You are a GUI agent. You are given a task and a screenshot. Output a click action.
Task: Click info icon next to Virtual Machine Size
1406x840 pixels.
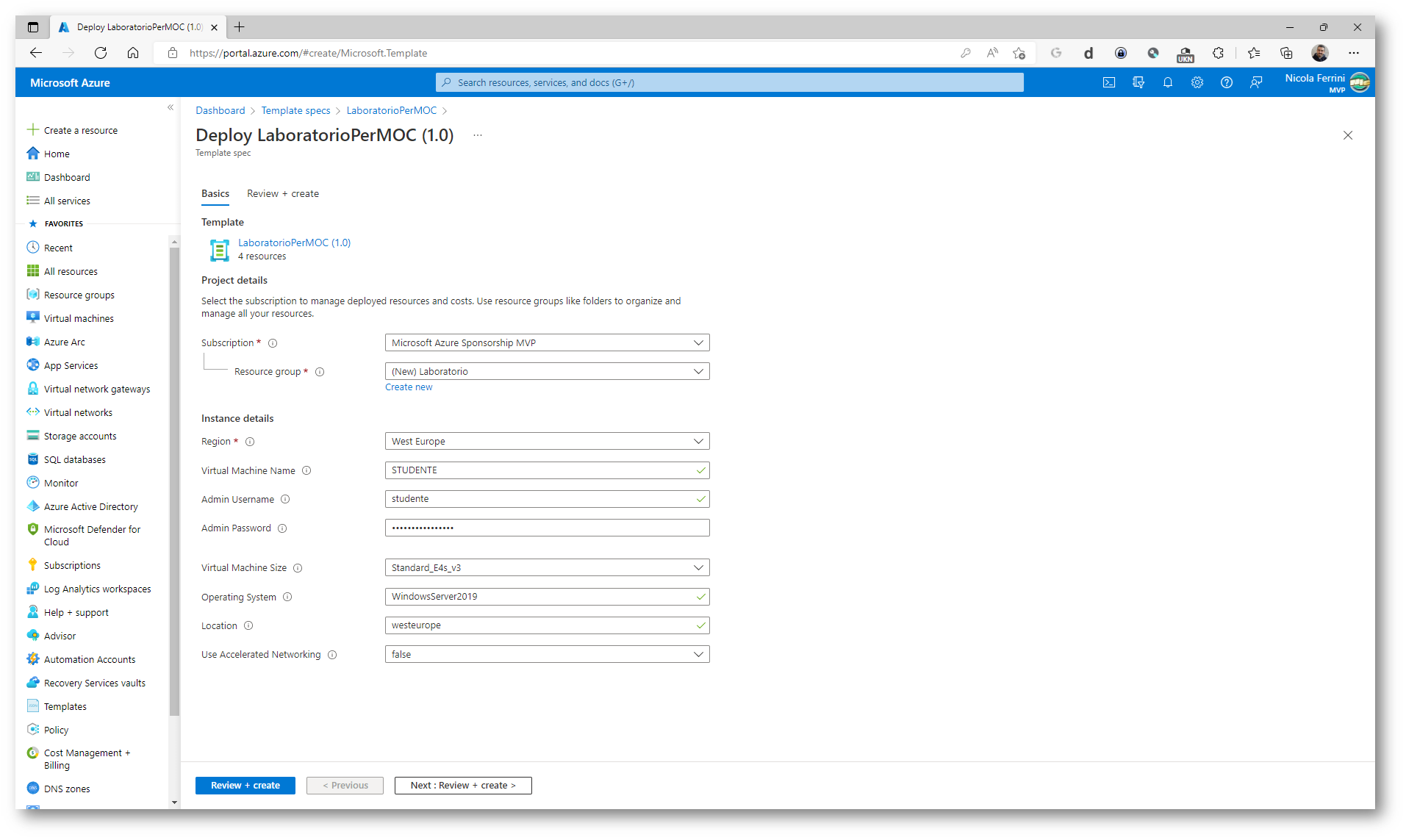point(298,568)
